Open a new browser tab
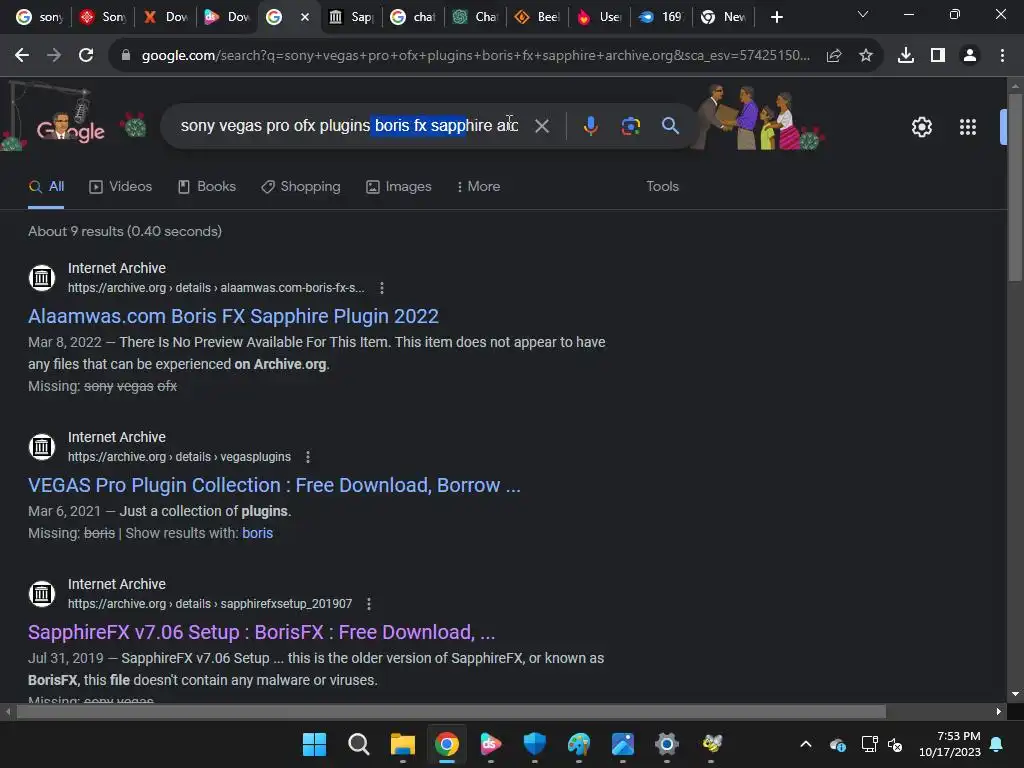This screenshot has height=768, width=1024. [776, 17]
